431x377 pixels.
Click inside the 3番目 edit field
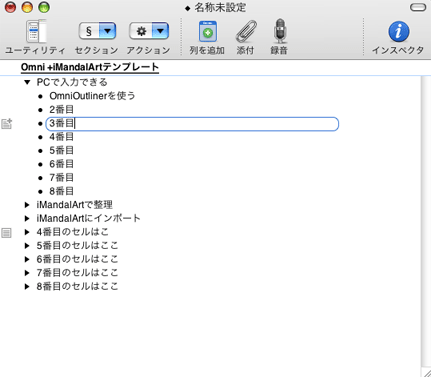(192, 124)
